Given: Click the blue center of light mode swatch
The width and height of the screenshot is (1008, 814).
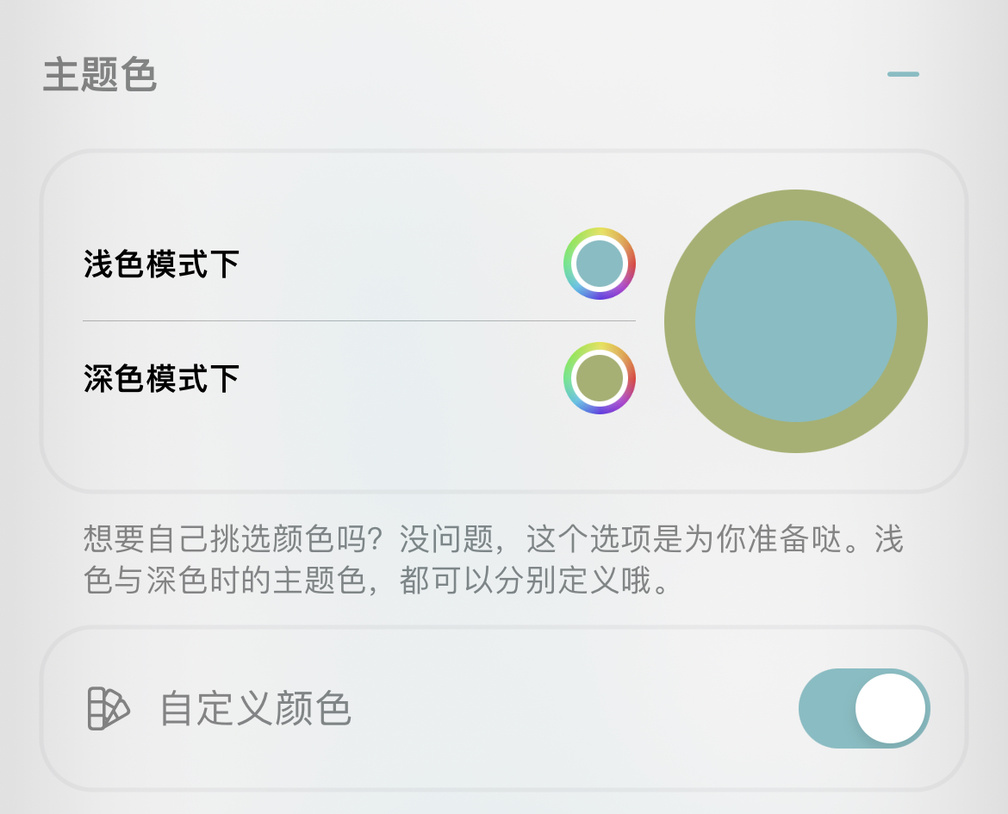Looking at the screenshot, I should click(599, 264).
